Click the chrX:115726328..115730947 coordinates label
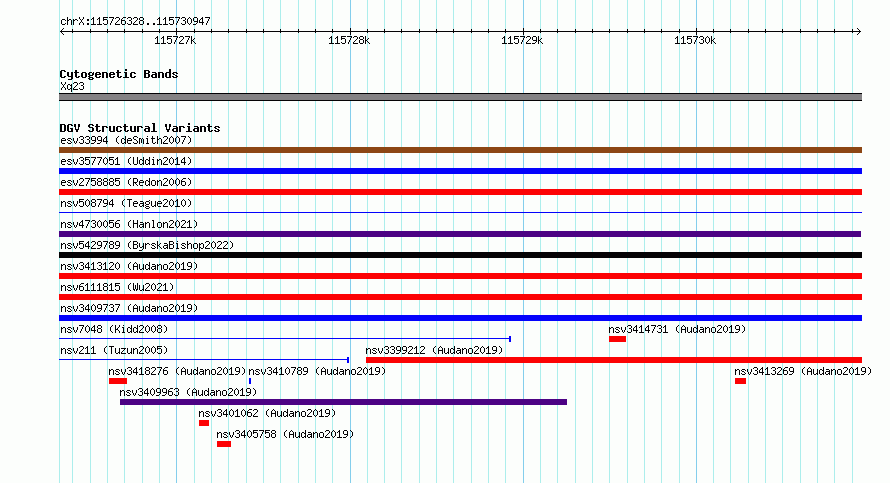Image resolution: width=890 pixels, height=483 pixels. [x=135, y=21]
